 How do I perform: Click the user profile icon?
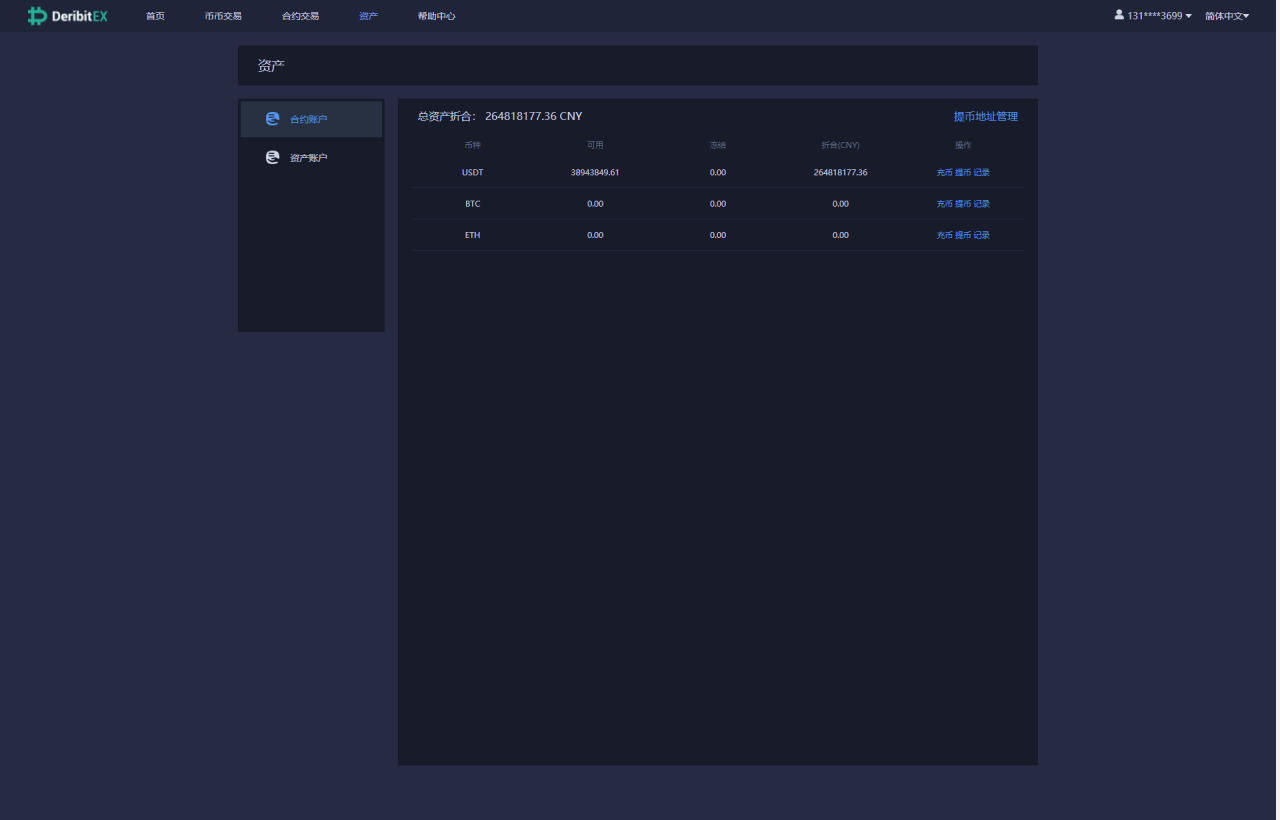point(1119,15)
